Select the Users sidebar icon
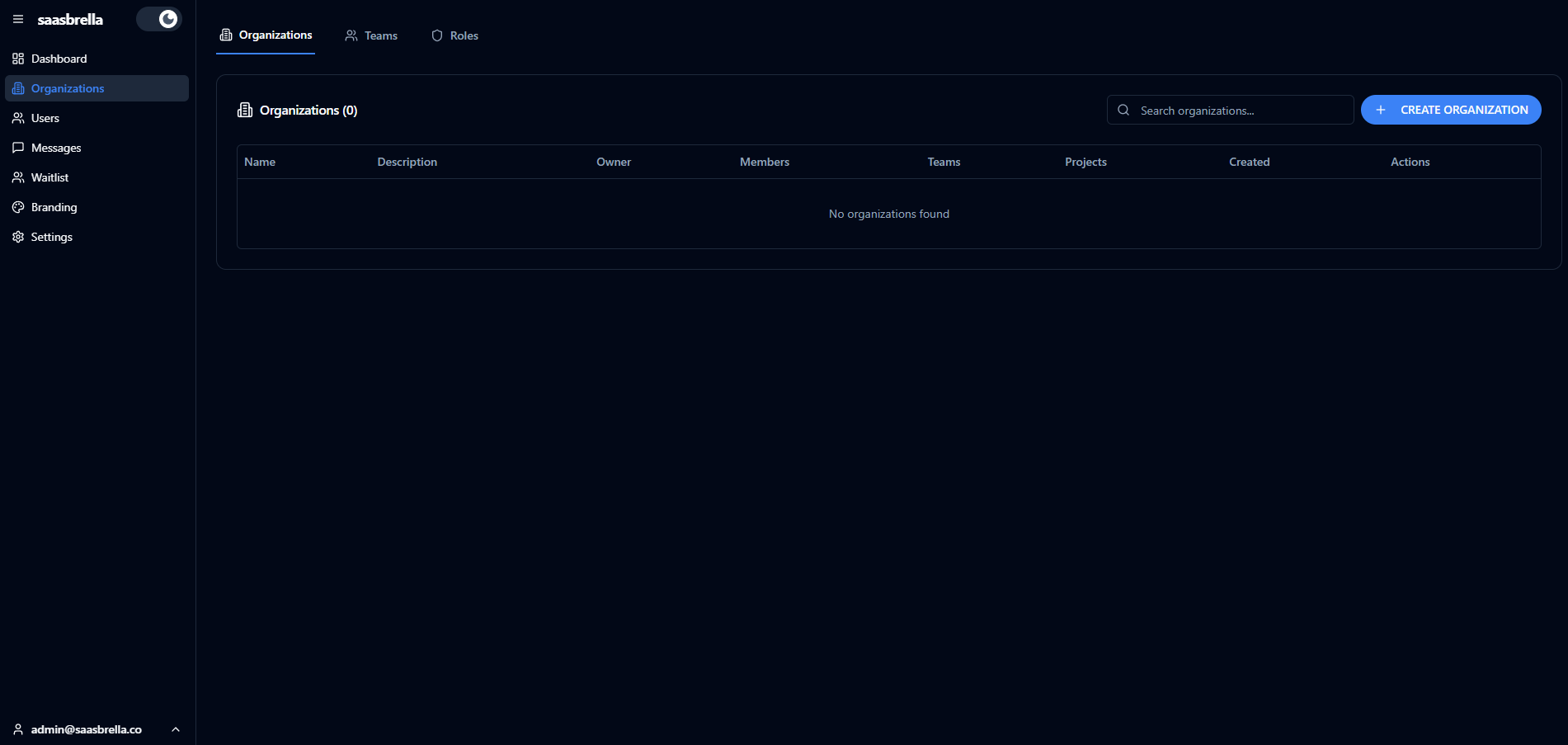Viewport: 1568px width, 745px height. (x=18, y=118)
